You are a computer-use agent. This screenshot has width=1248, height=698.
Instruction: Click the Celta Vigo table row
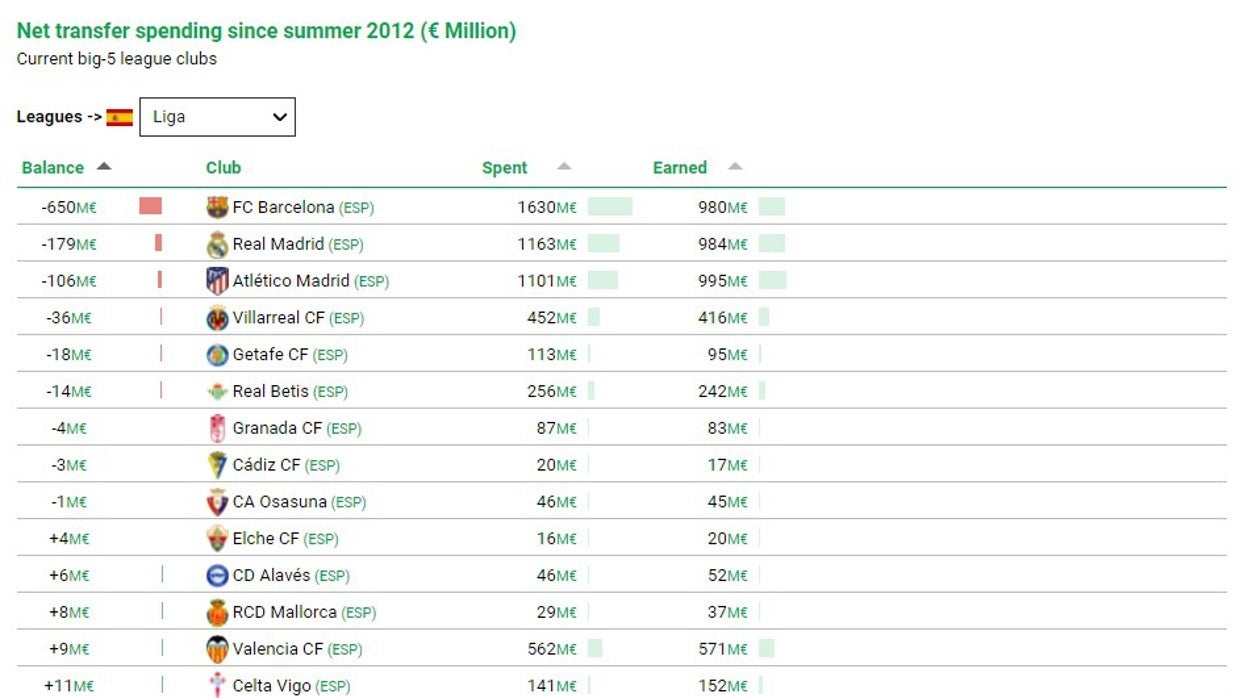[620, 685]
